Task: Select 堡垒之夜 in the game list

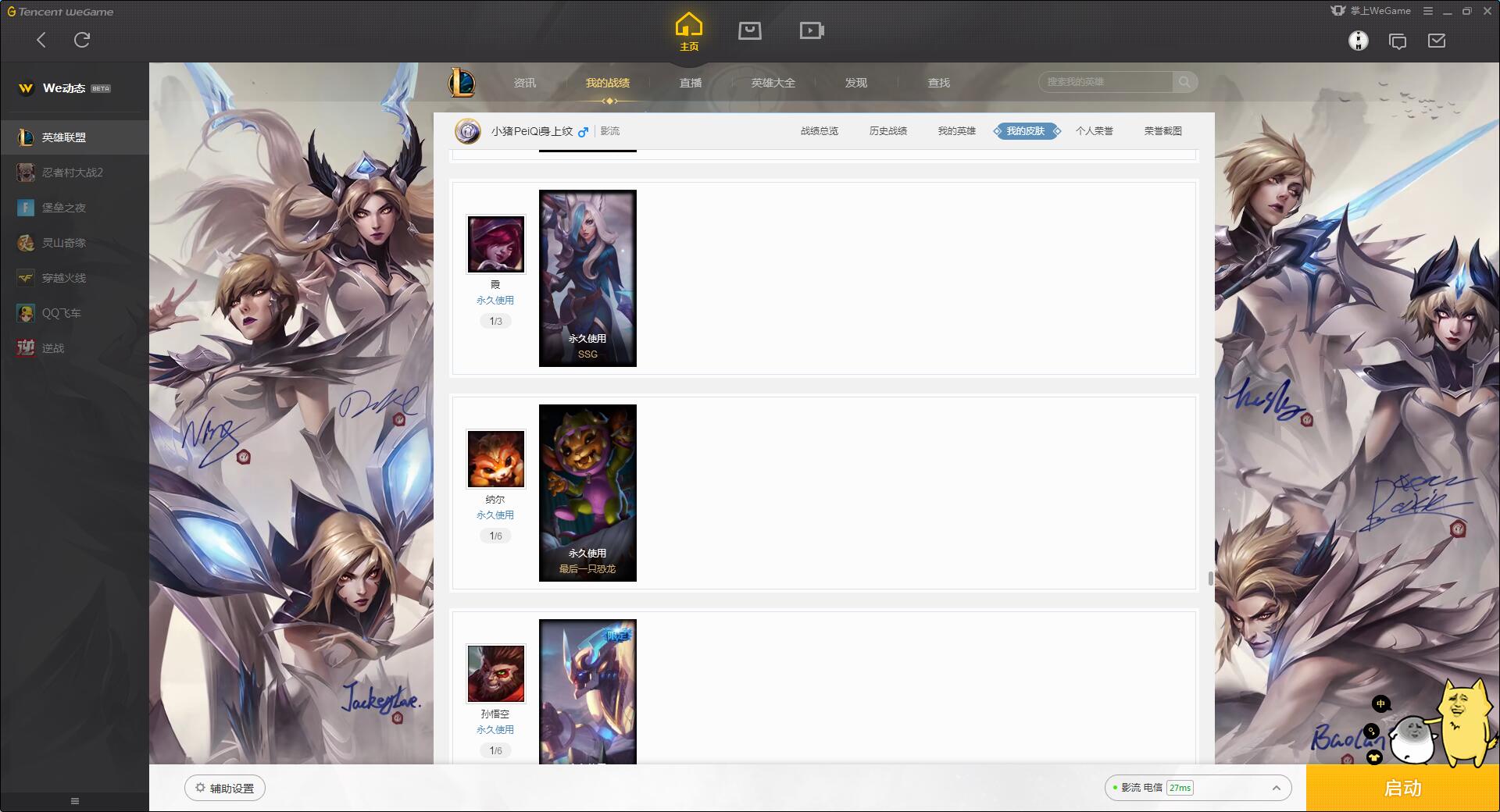Action: tap(74, 208)
